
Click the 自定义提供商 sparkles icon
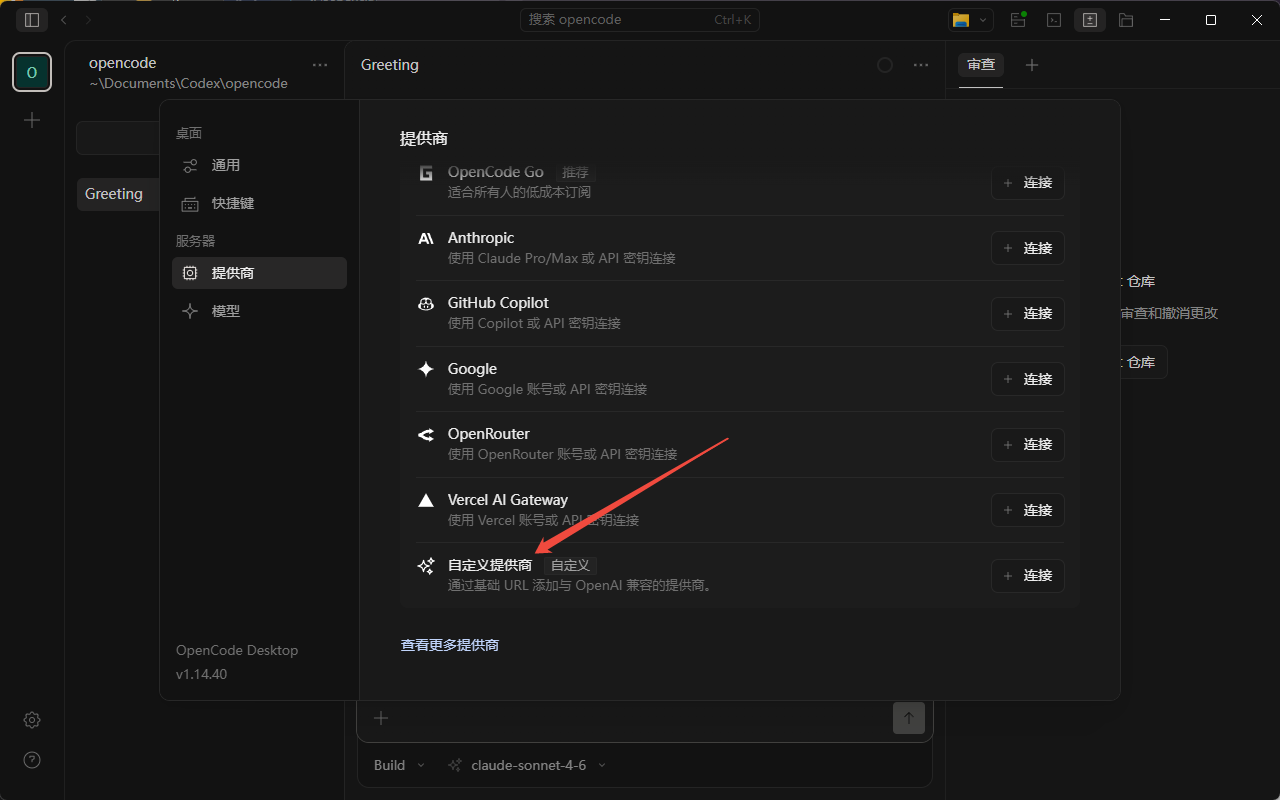[x=426, y=566]
